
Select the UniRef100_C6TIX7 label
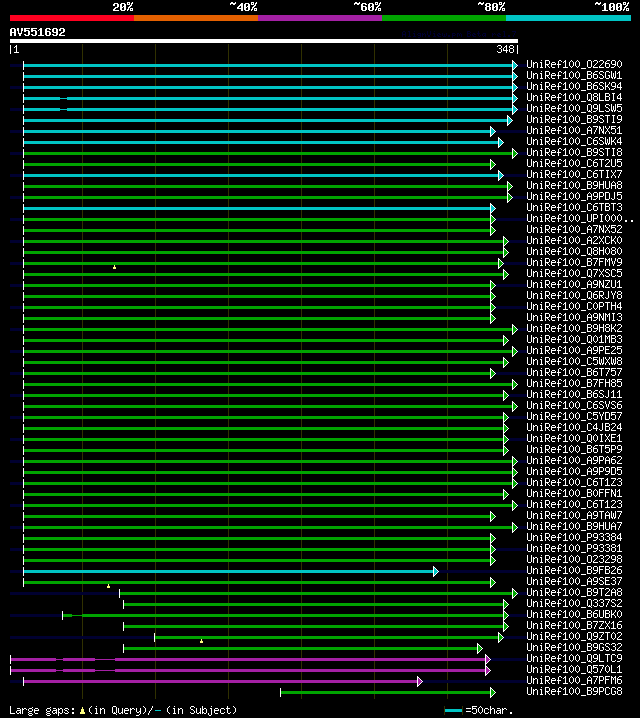click(574, 174)
